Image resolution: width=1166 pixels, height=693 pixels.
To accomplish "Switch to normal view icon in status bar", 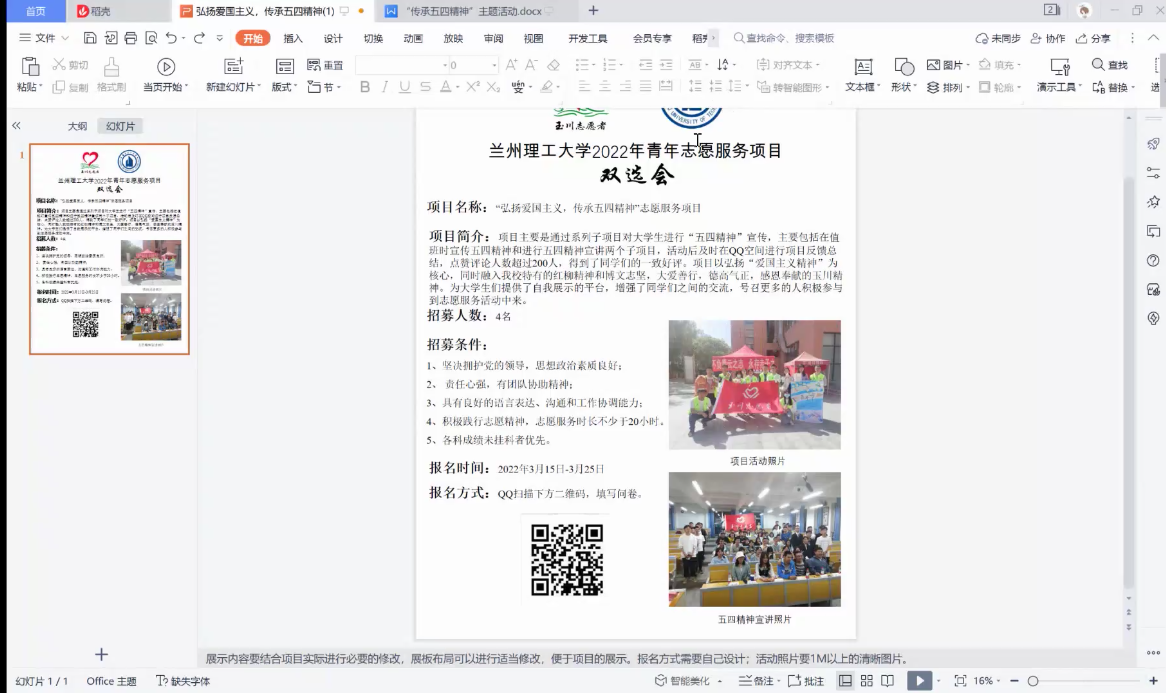I will [x=845, y=680].
